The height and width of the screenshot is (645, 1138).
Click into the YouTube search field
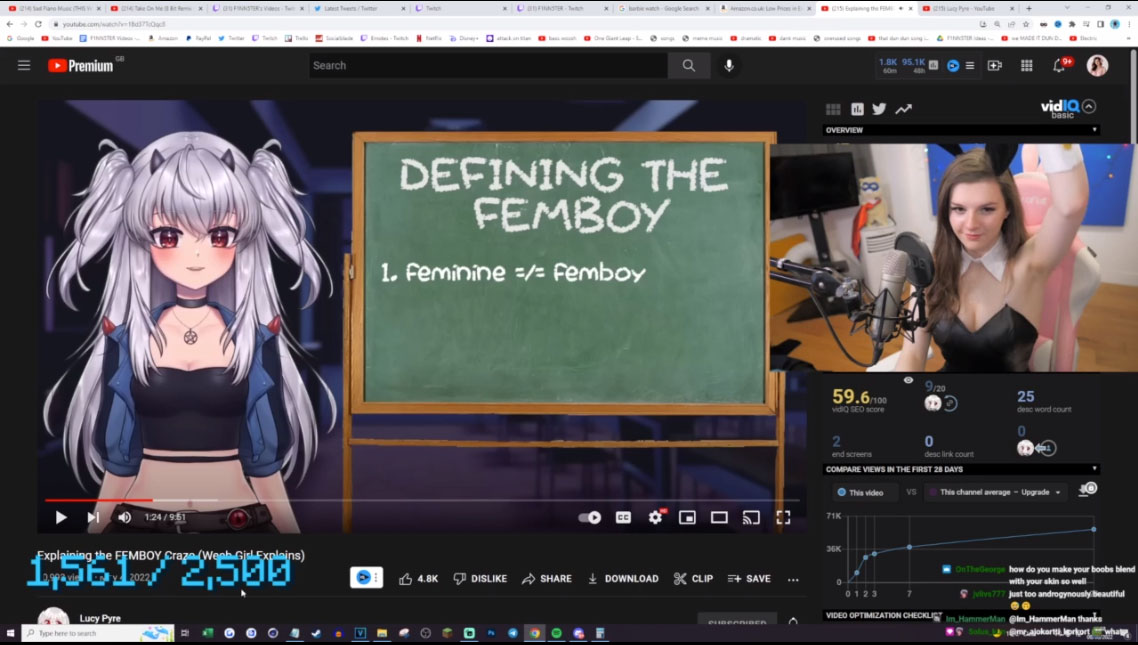pos(488,65)
